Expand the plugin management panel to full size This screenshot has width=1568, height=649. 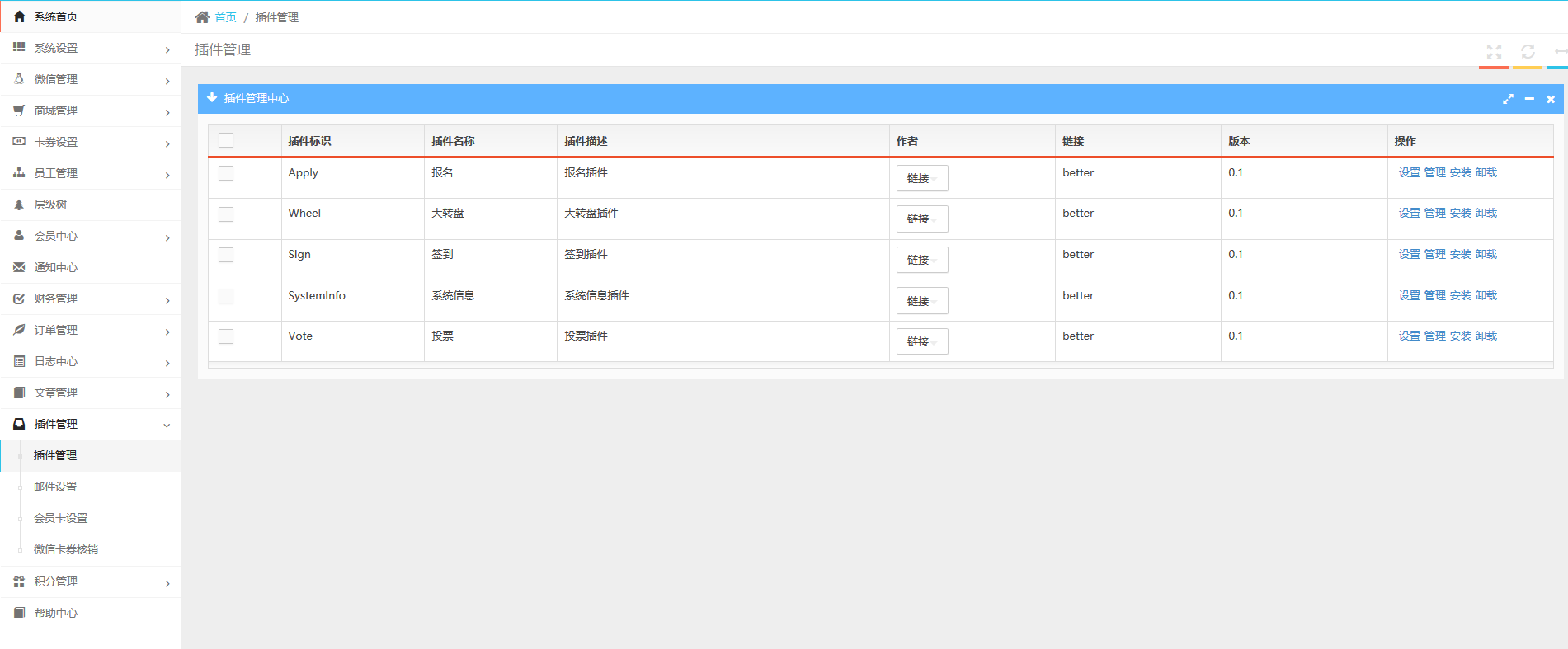pyautogui.click(x=1508, y=99)
